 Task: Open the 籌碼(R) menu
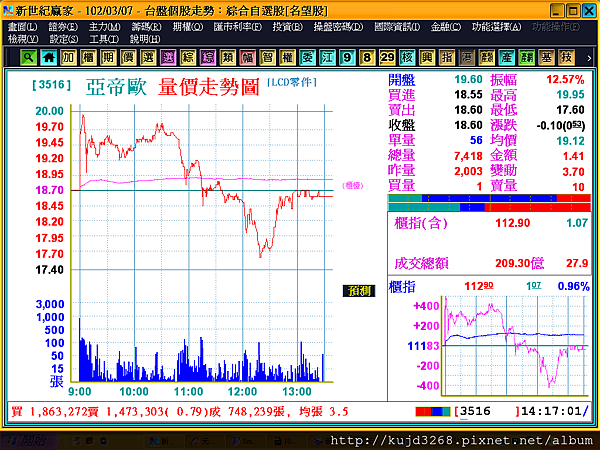click(x=146, y=27)
